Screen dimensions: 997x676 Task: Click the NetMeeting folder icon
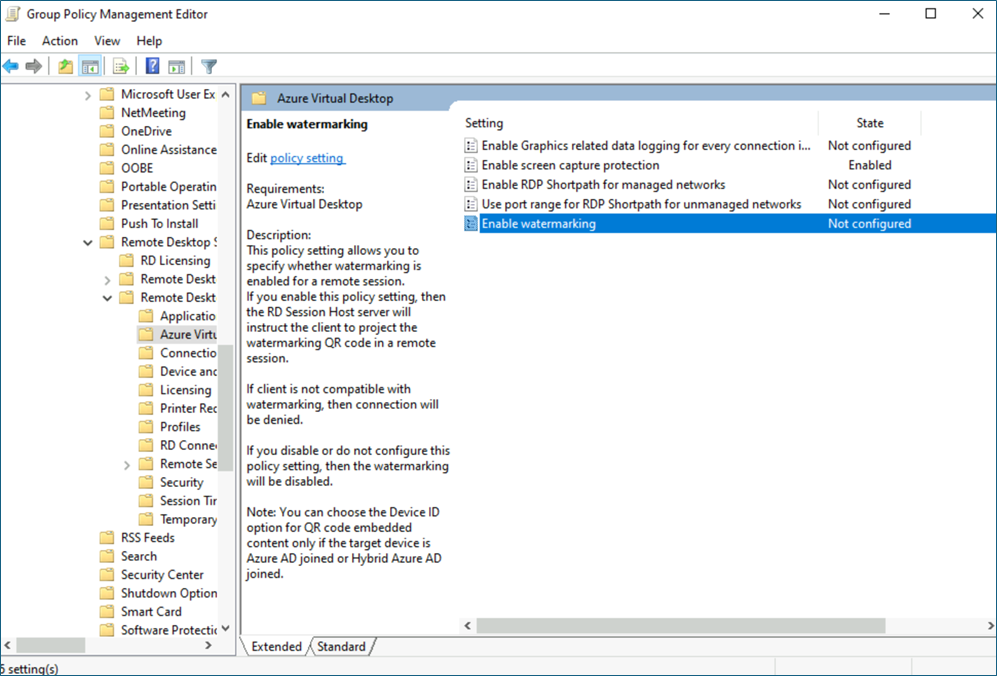pyautogui.click(x=107, y=113)
